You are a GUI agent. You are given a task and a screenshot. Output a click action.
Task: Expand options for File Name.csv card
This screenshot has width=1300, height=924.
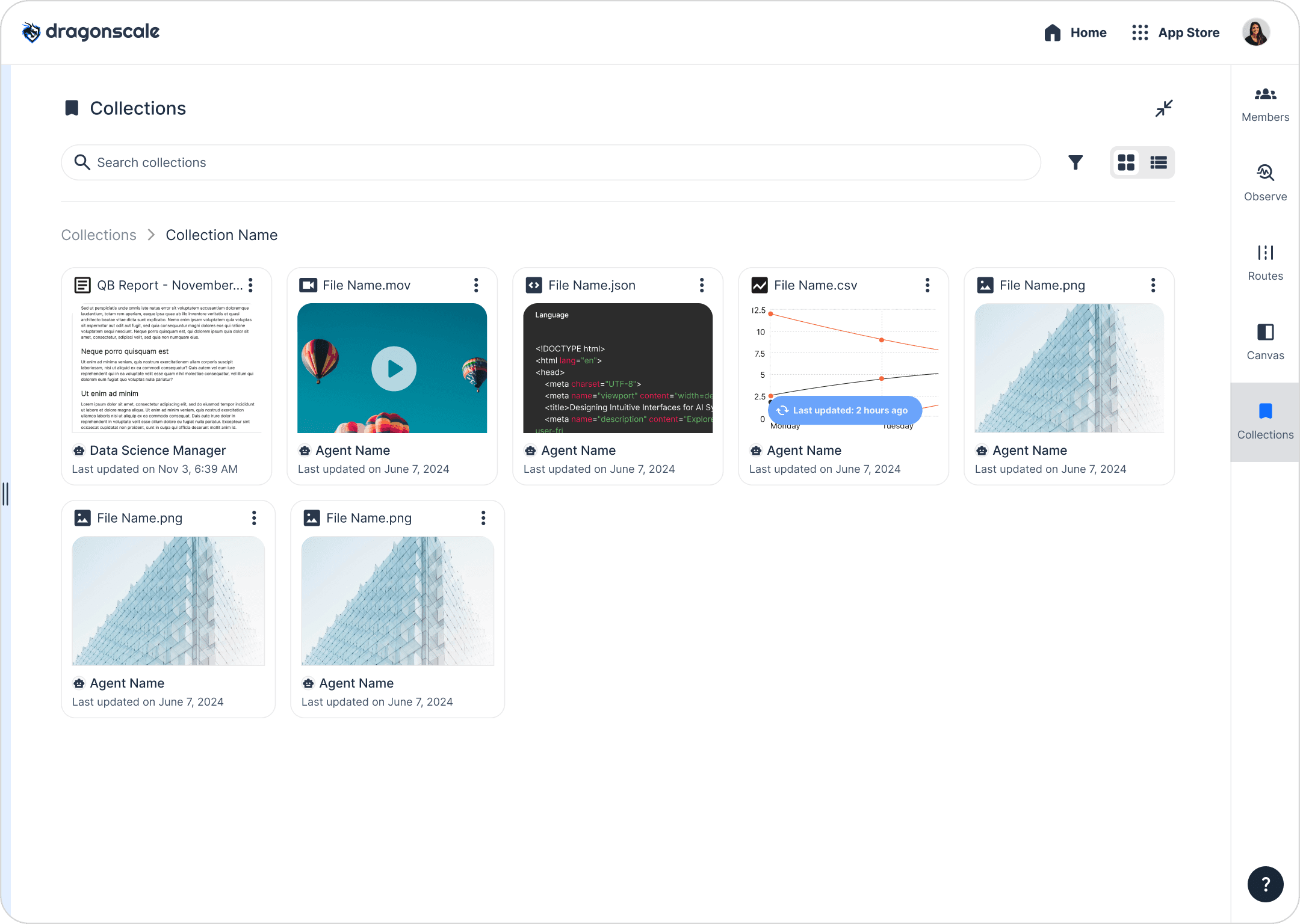(x=927, y=285)
